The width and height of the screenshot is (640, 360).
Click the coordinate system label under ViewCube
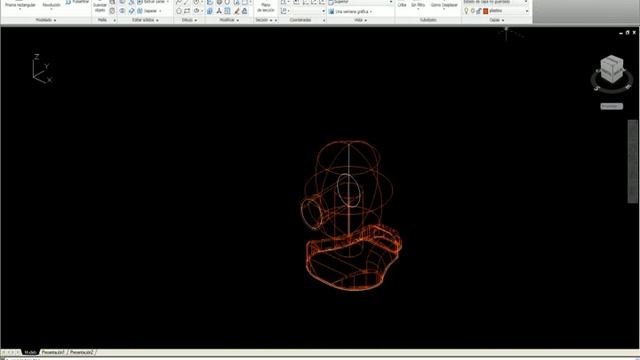tap(611, 106)
